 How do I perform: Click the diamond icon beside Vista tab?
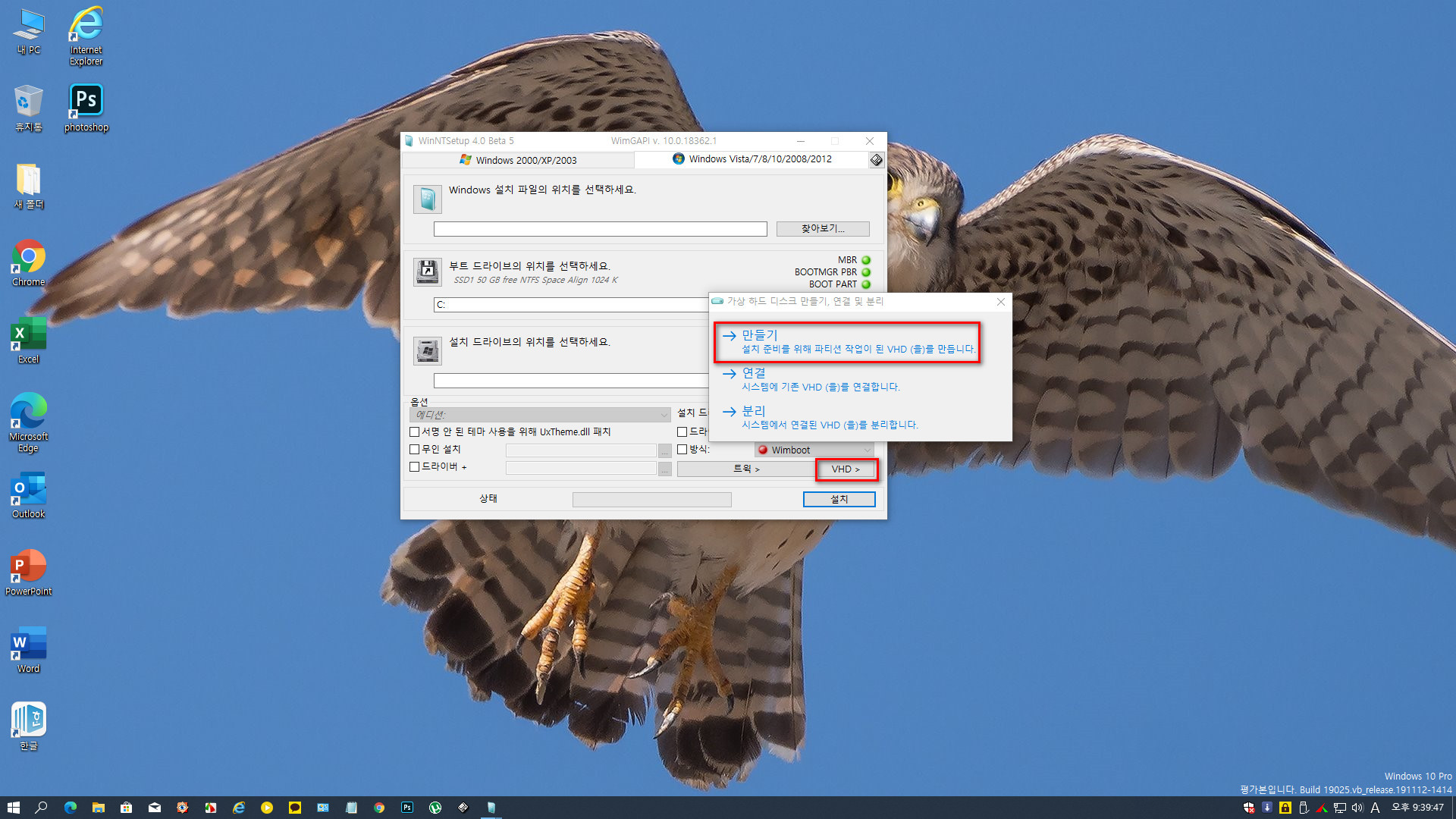tap(877, 160)
